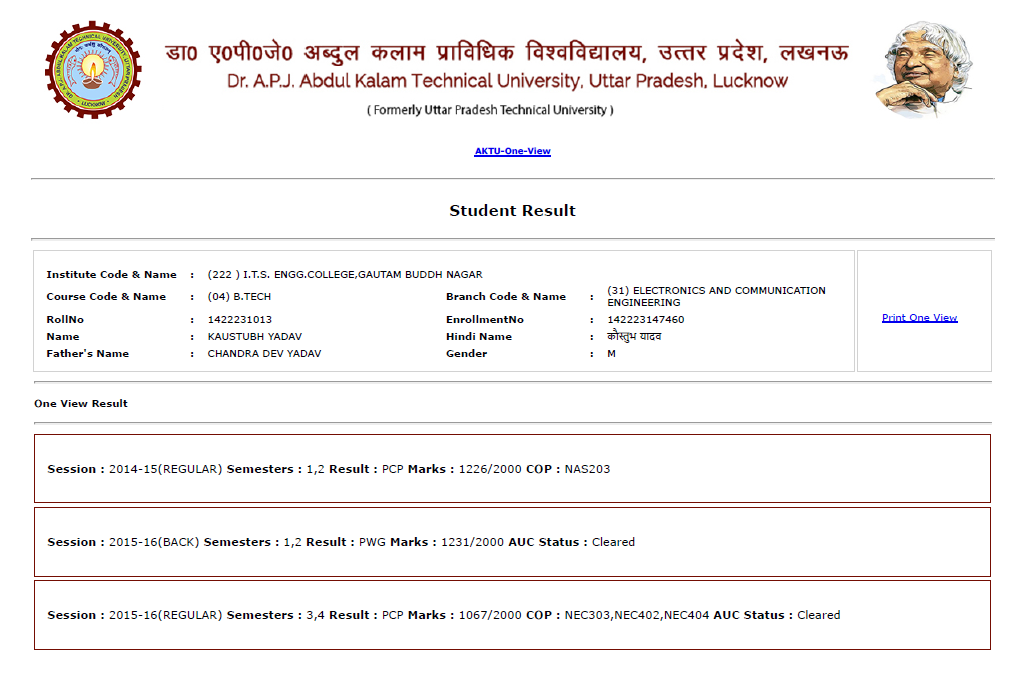Select branch Electronics and Communication Engineering
This screenshot has height=682, width=1022.
(716, 297)
